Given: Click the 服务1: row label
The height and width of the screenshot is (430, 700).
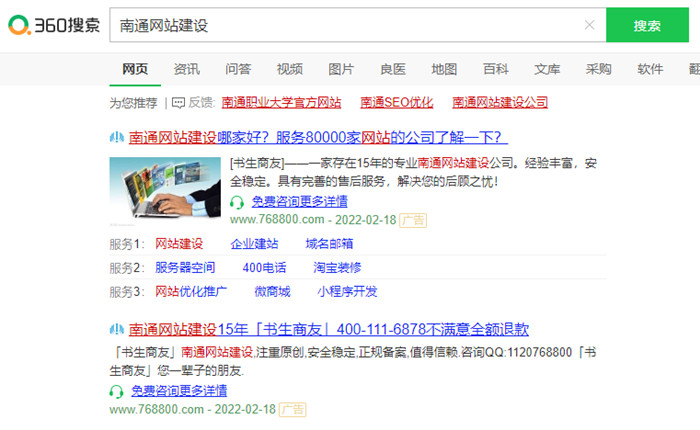Looking at the screenshot, I should click(x=127, y=244).
